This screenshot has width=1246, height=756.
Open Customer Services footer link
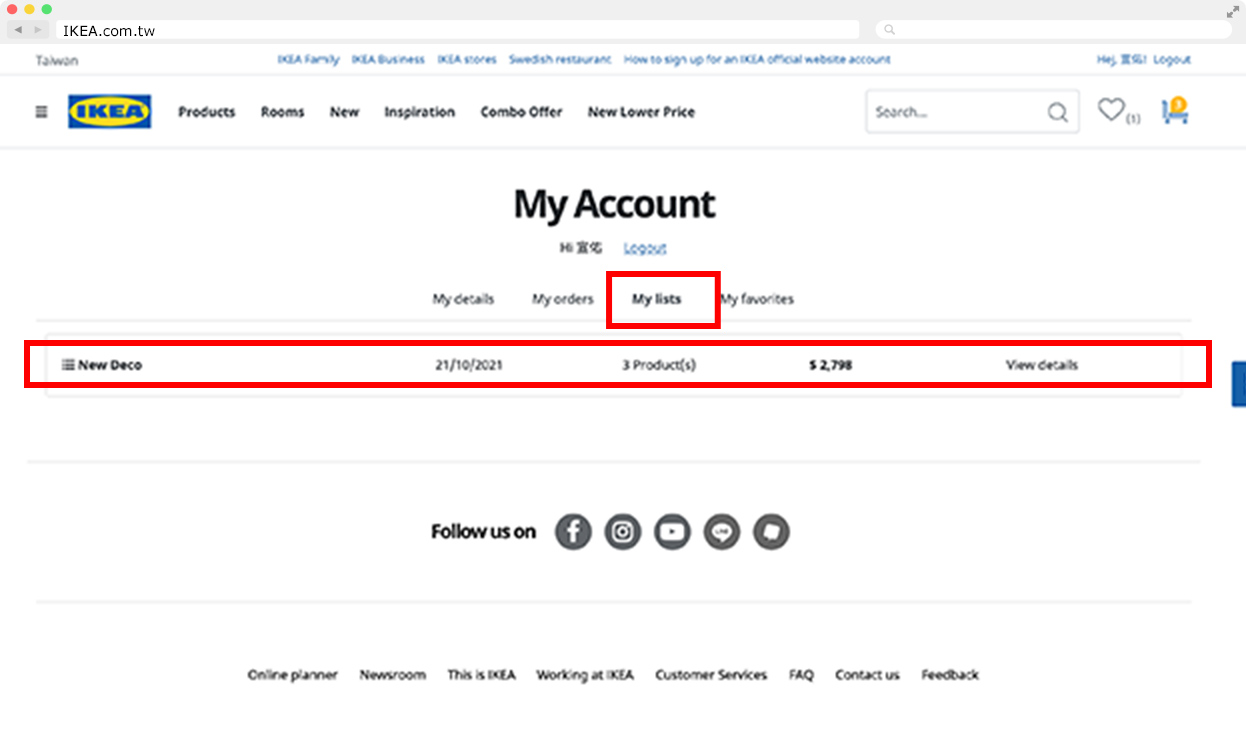[711, 675]
